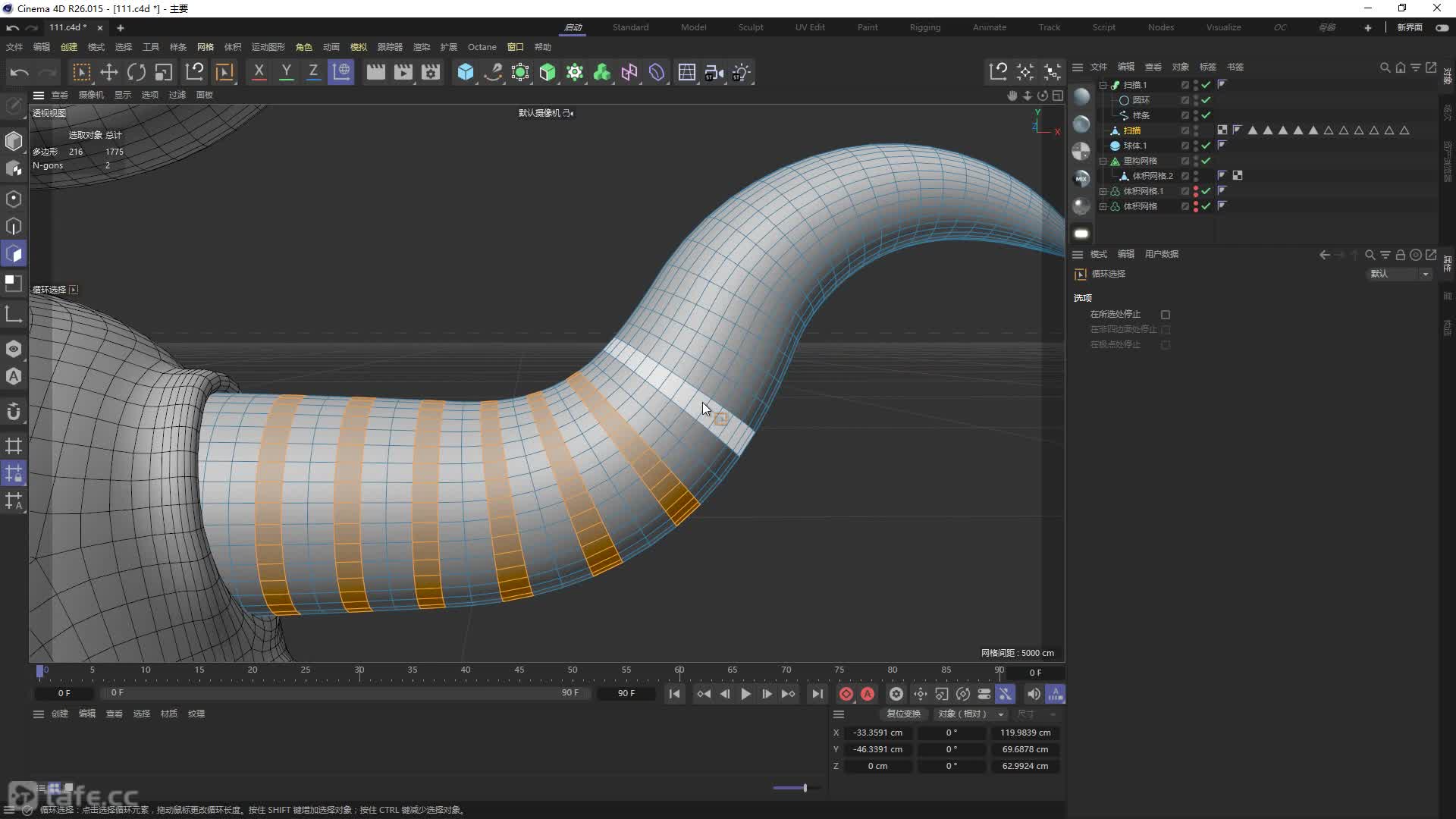Jump to the end of the animation
The width and height of the screenshot is (1456, 819).
click(817, 694)
